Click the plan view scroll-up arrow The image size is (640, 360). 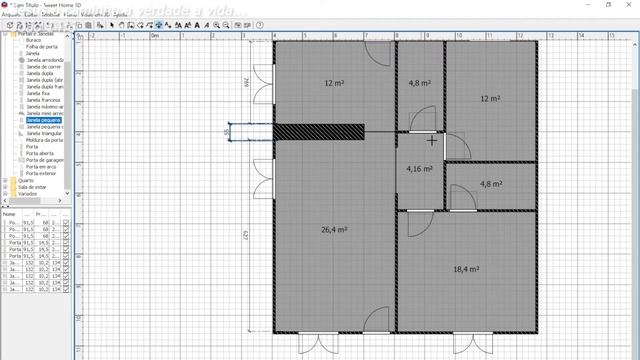coord(635,44)
